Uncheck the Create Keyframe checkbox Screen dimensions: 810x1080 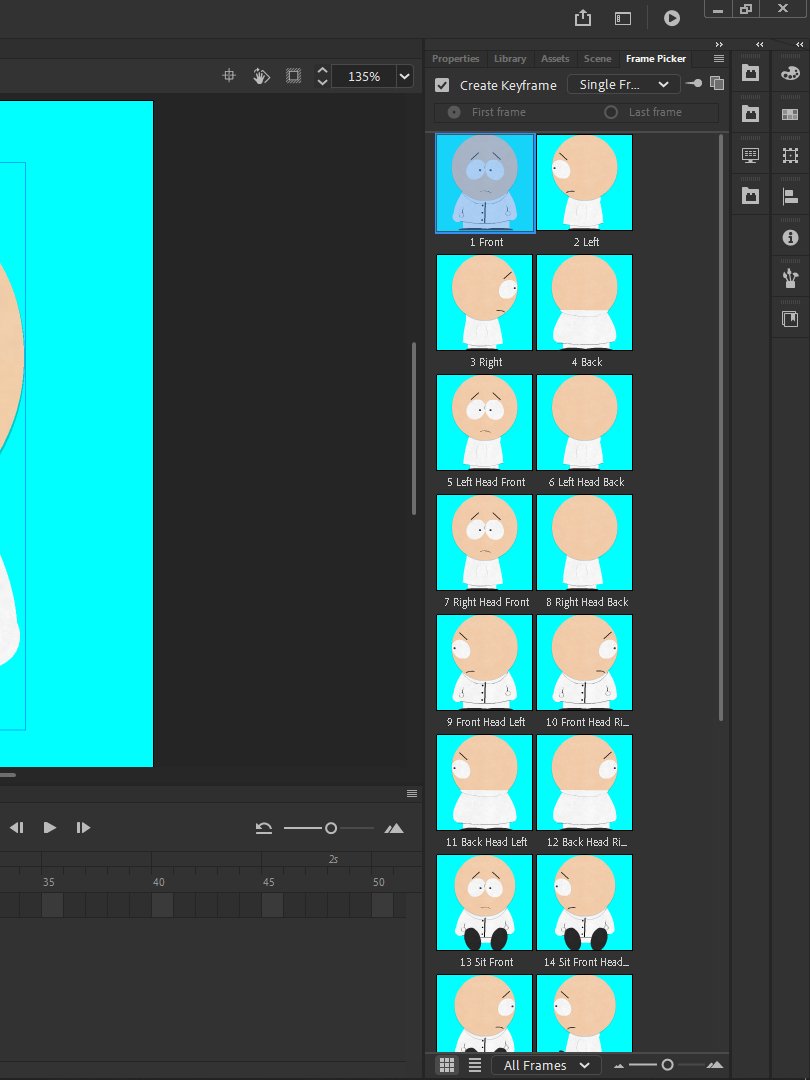(x=442, y=85)
